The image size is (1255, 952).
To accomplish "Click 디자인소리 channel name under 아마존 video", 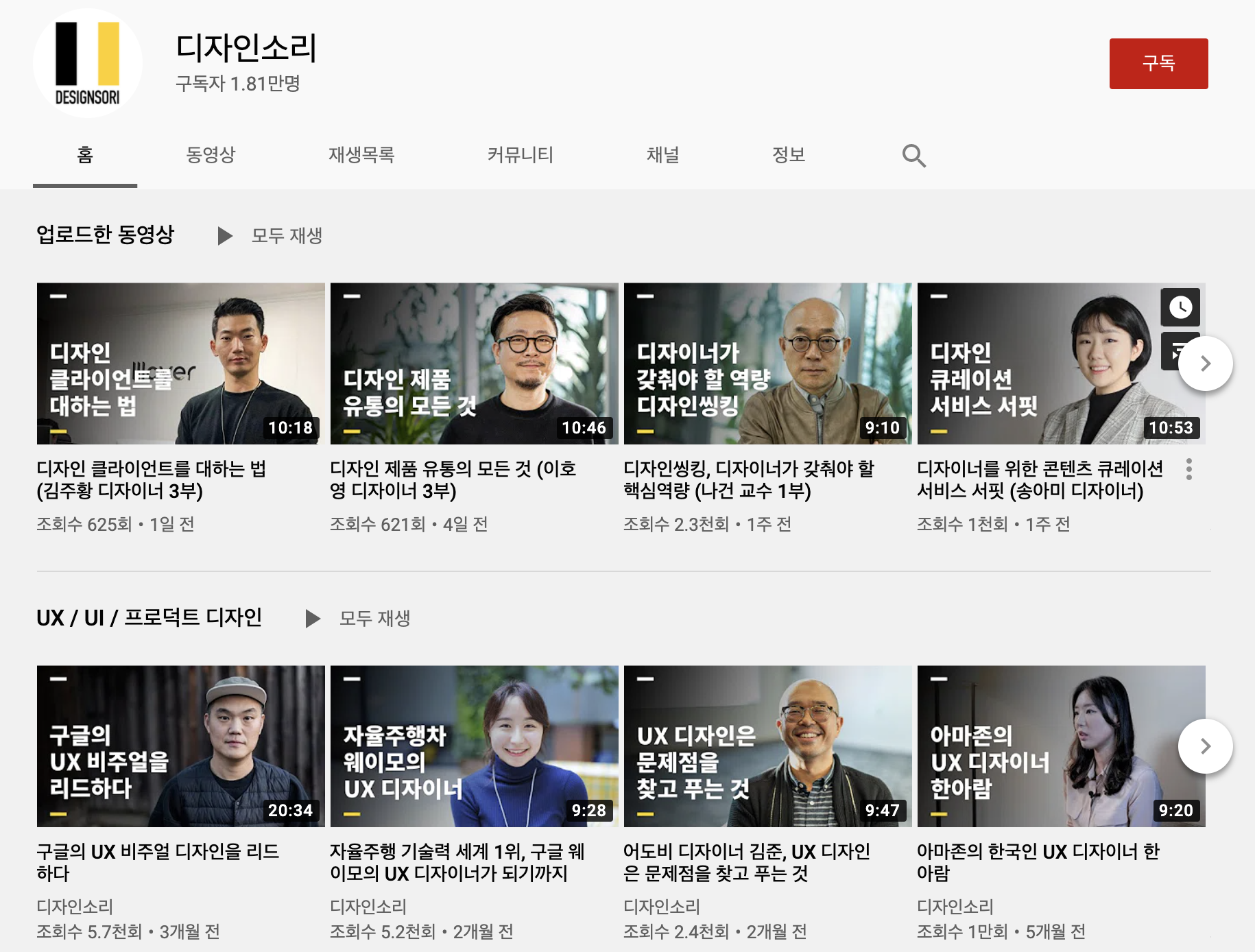I will (955, 907).
